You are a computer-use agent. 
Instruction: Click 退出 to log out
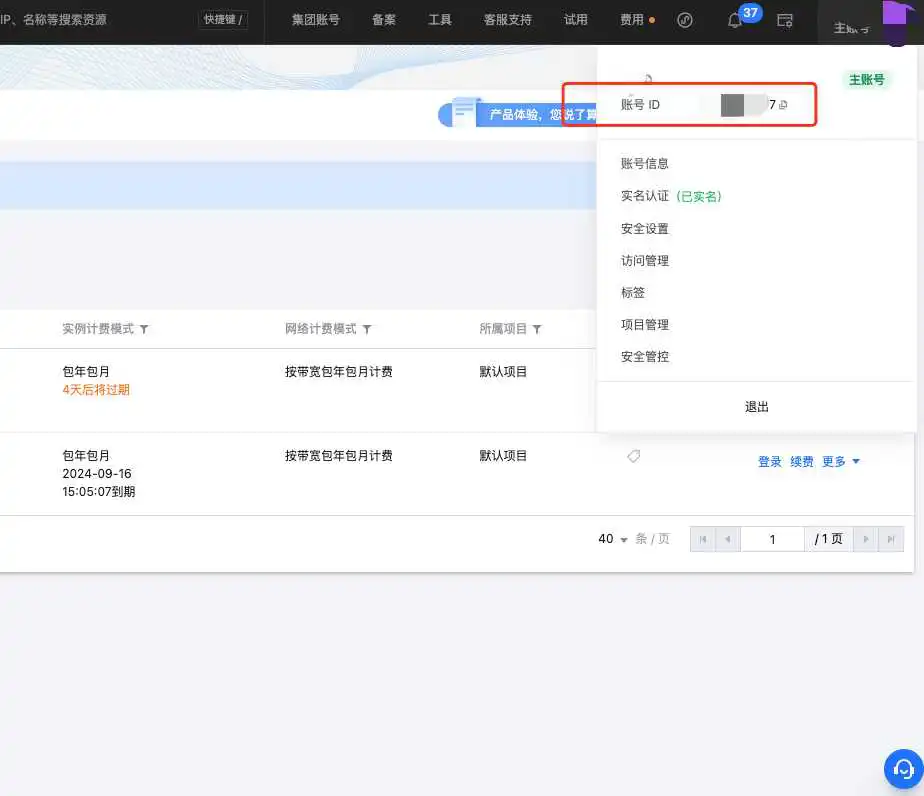[x=757, y=407]
